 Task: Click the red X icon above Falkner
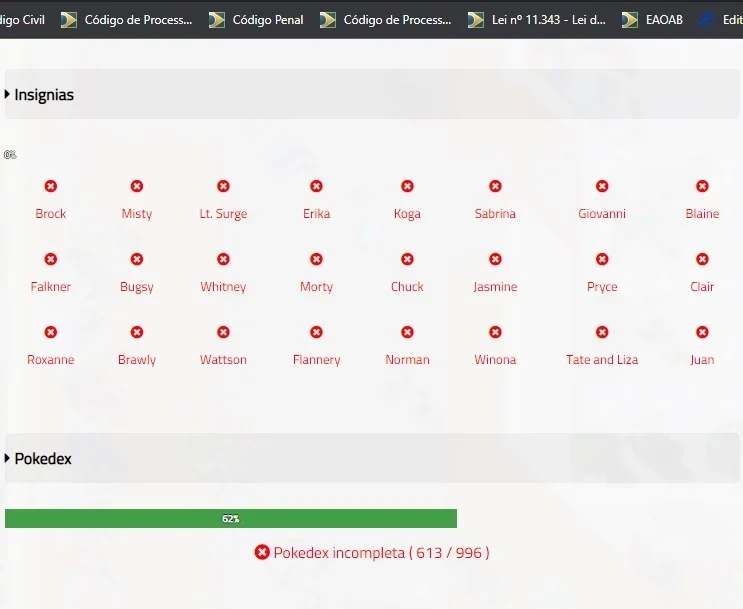51,259
